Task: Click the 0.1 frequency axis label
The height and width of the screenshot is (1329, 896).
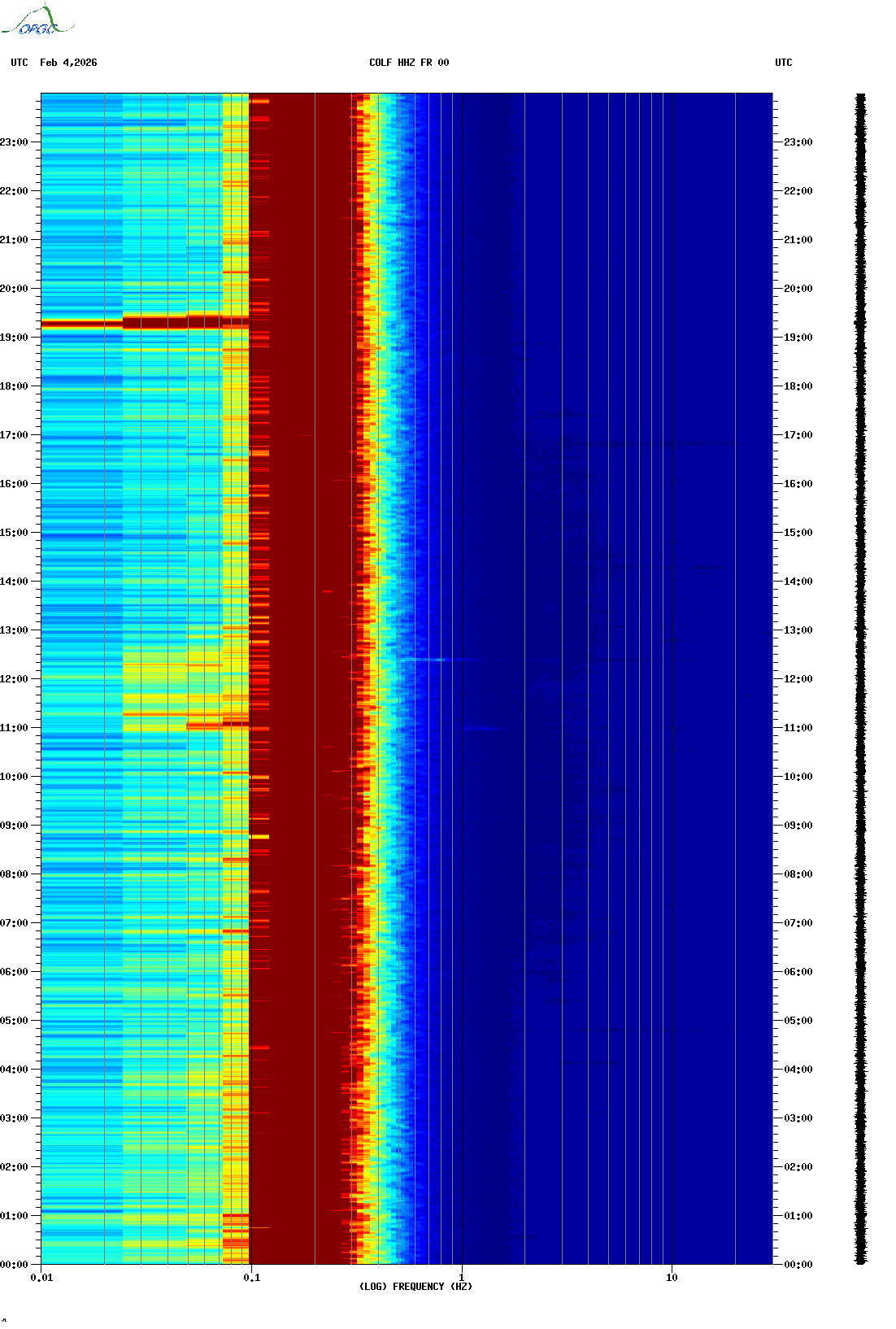Action: (x=251, y=1278)
